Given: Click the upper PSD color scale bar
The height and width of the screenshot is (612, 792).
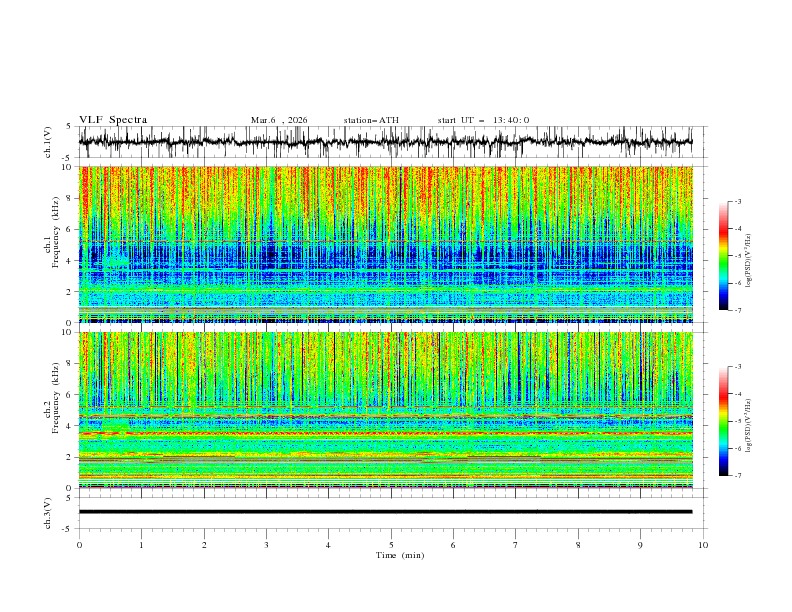Looking at the screenshot, I should click(x=724, y=255).
